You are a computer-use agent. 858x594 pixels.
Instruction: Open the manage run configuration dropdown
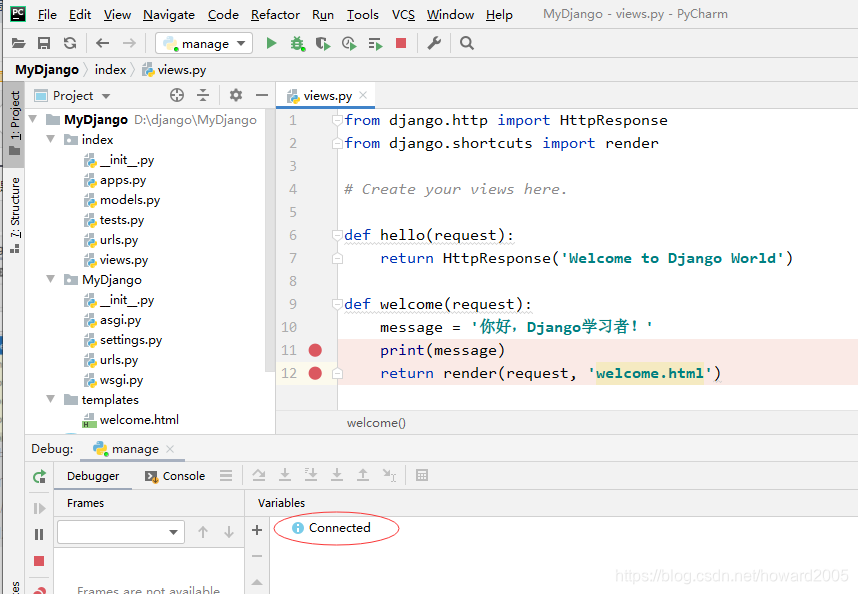[x=204, y=43]
